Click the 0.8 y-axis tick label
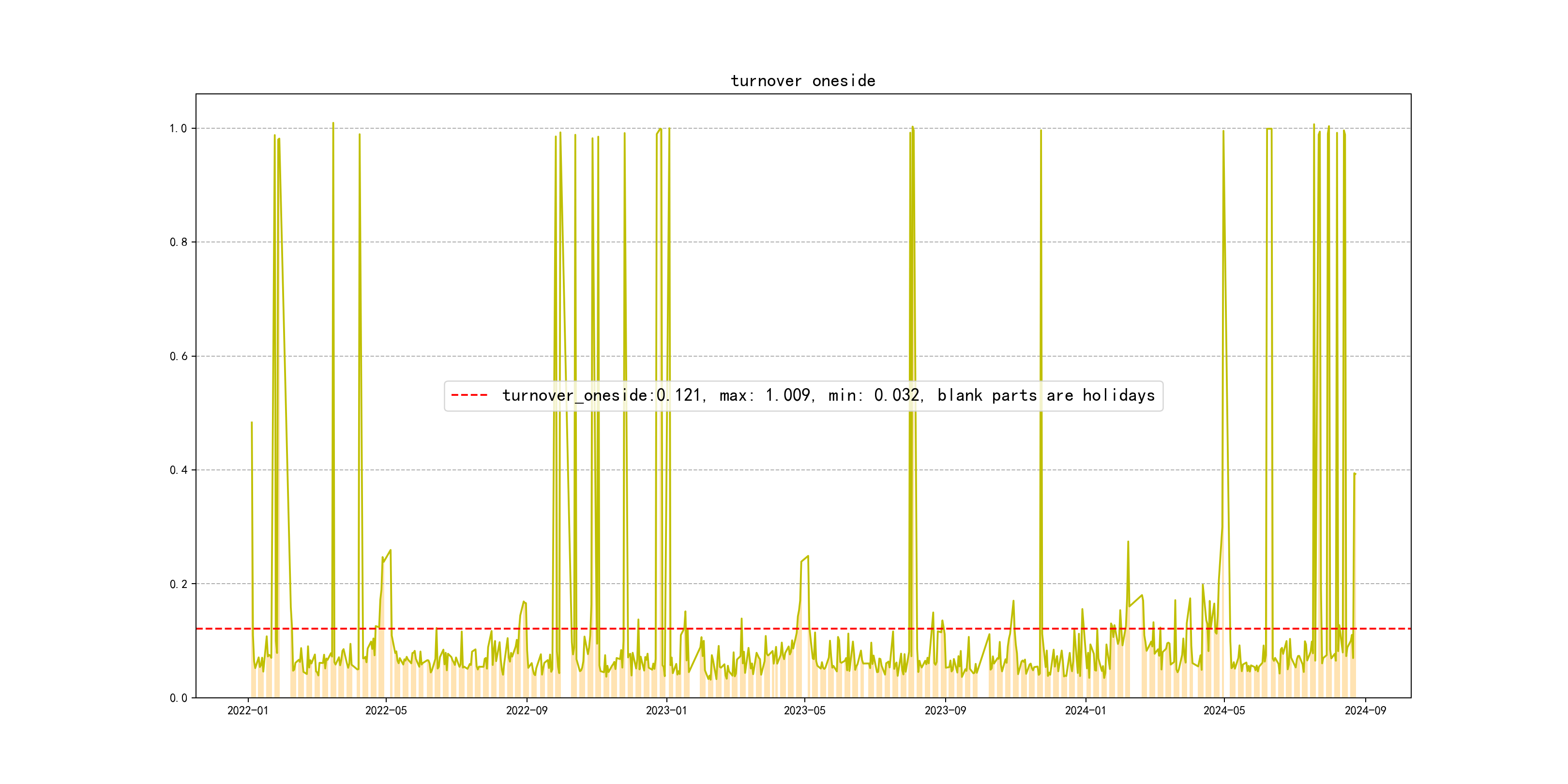Image resolution: width=1568 pixels, height=784 pixels. click(178, 242)
